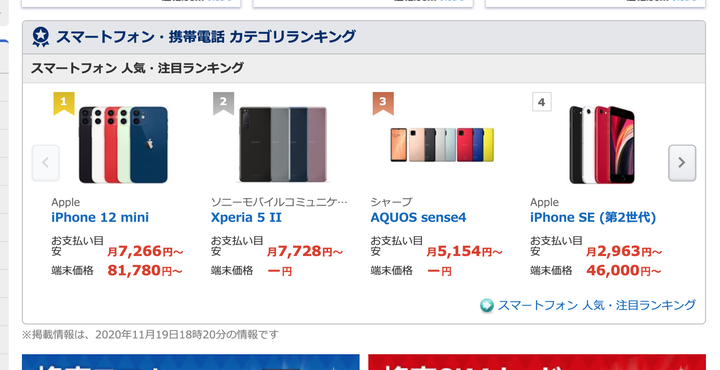Show previous ranking items with left arrow
The width and height of the screenshot is (720, 370).
pos(45,163)
